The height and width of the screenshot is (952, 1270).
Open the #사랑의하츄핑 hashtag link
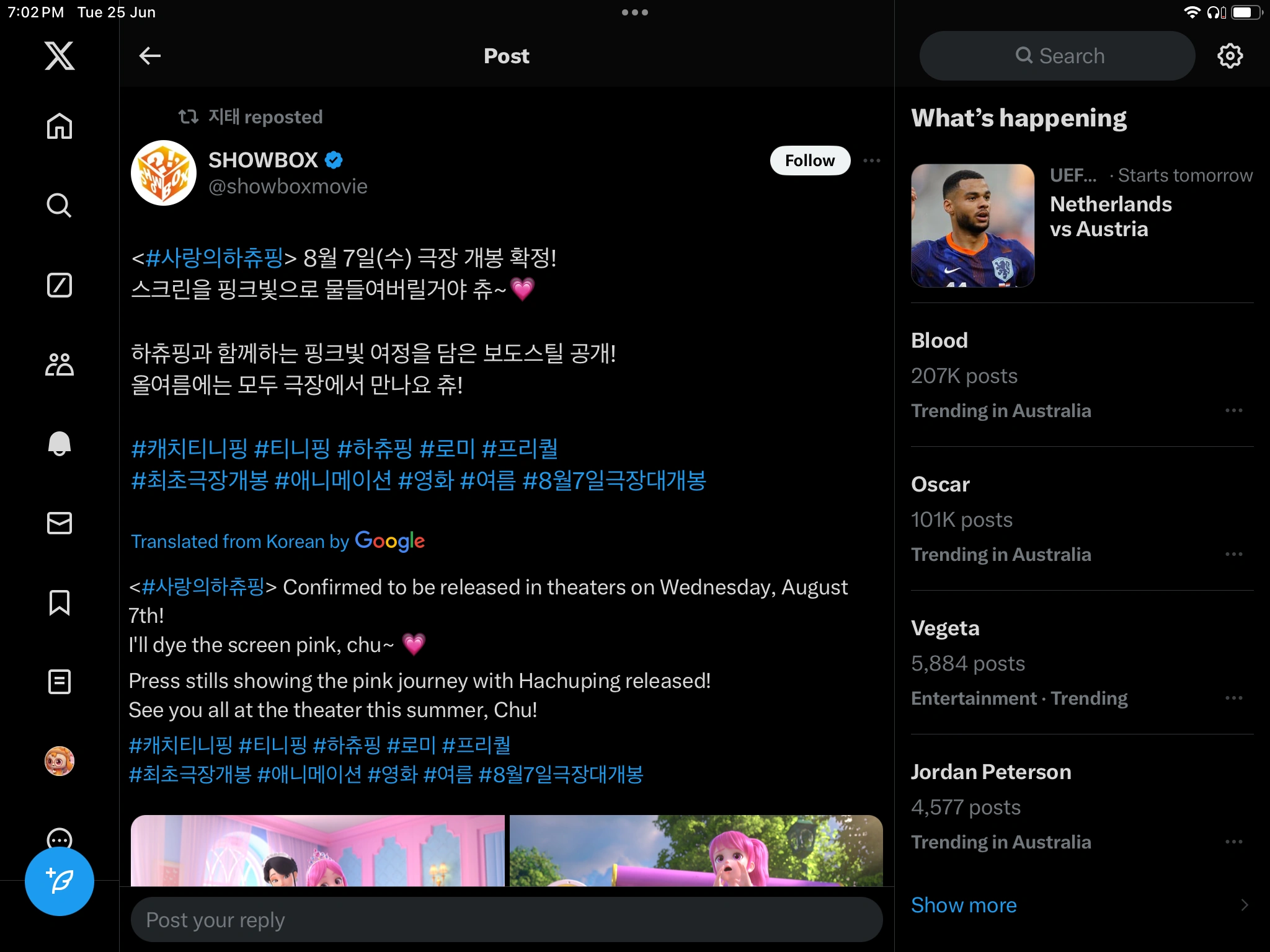(x=214, y=257)
